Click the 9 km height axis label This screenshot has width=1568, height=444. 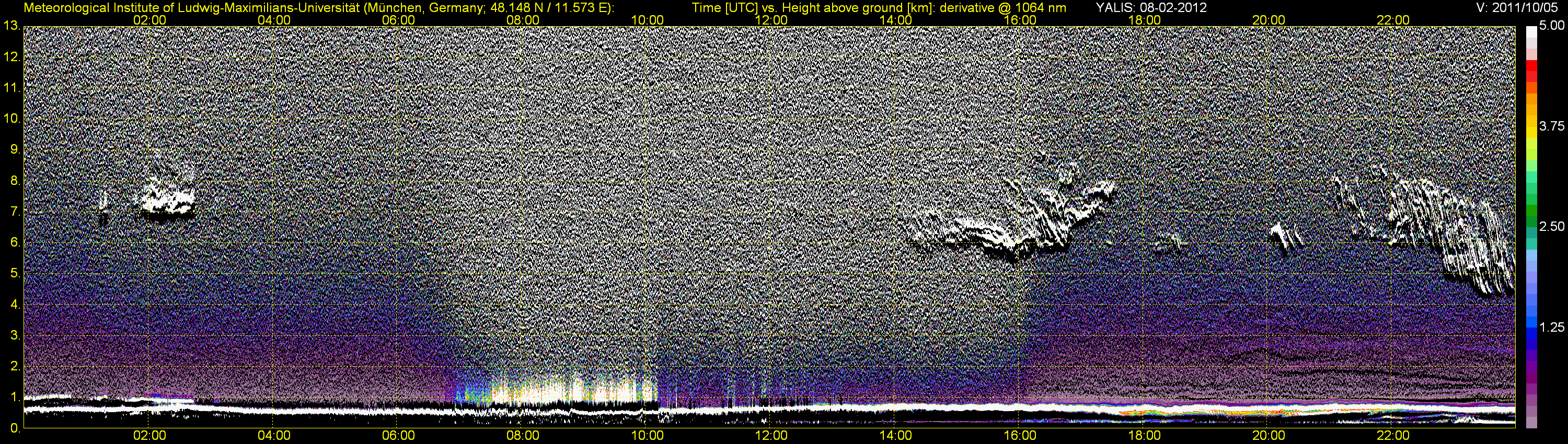click(15, 149)
